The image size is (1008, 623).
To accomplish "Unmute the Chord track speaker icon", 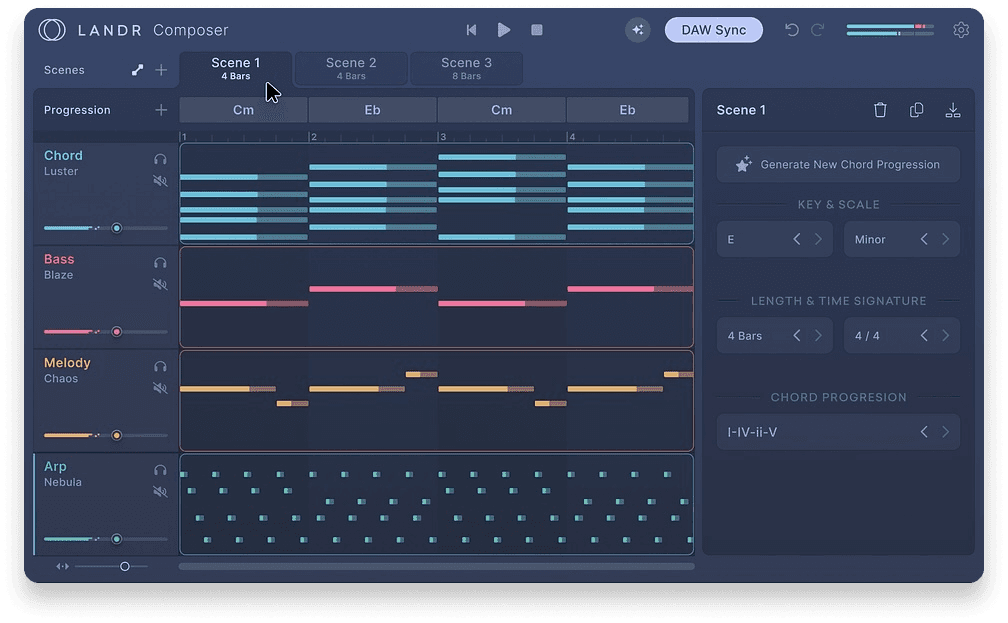I will click(158, 181).
